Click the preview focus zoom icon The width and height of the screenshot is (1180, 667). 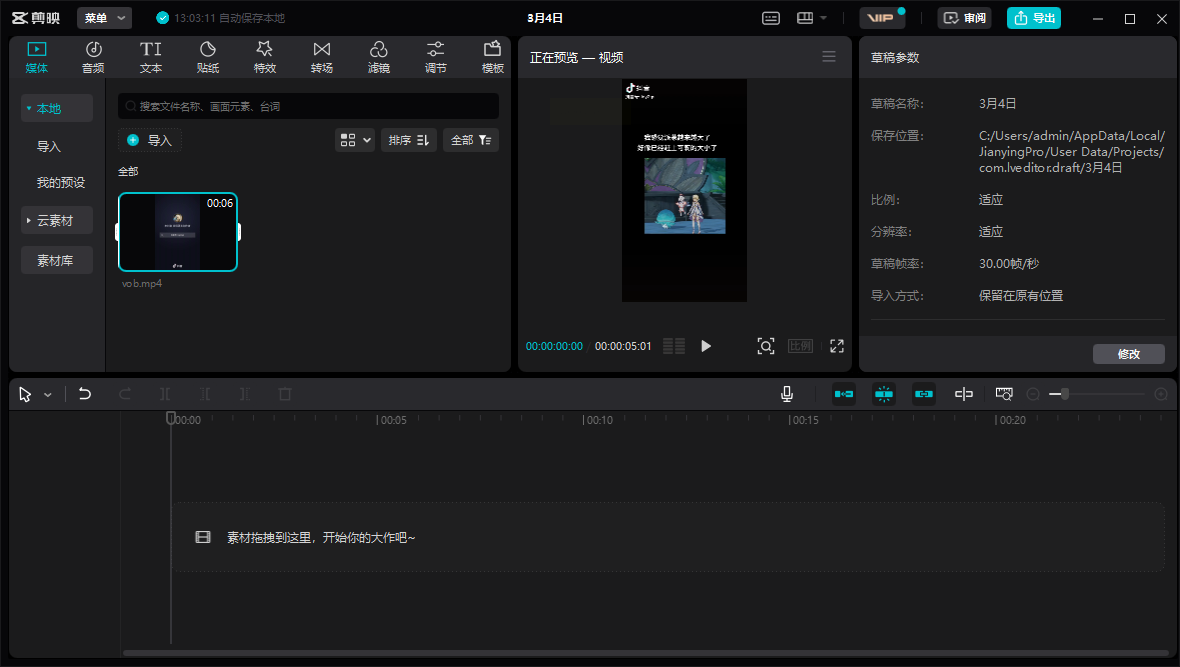pos(765,346)
